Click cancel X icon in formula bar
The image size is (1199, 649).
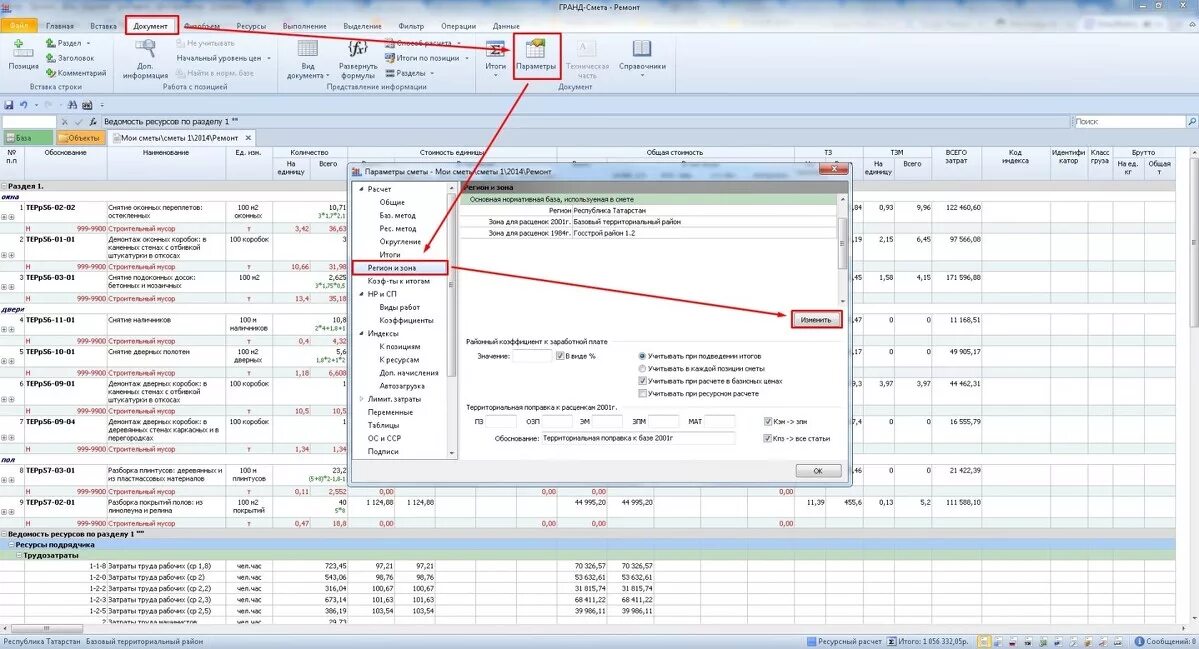click(x=64, y=122)
